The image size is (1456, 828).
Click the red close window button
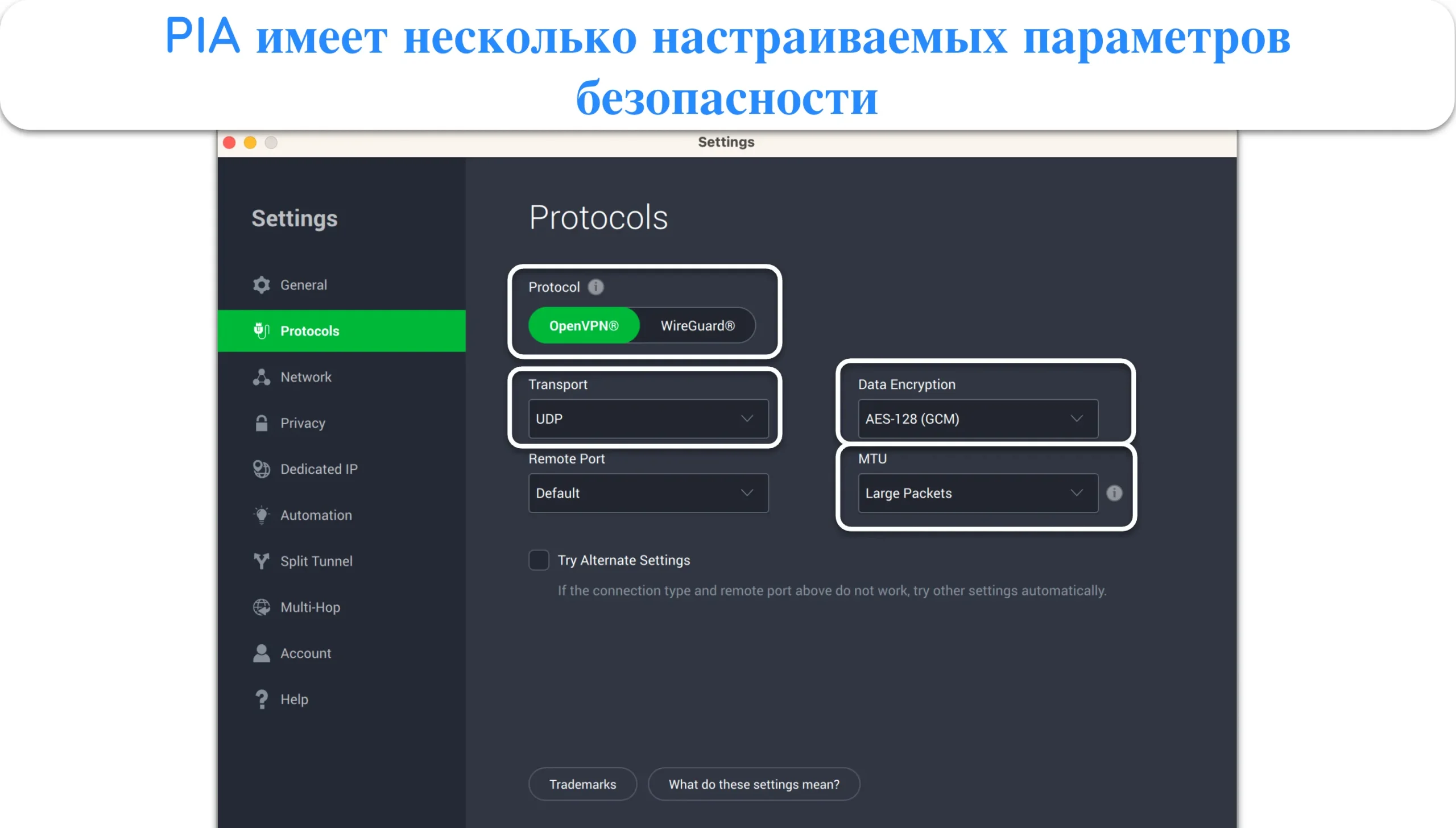[x=229, y=142]
